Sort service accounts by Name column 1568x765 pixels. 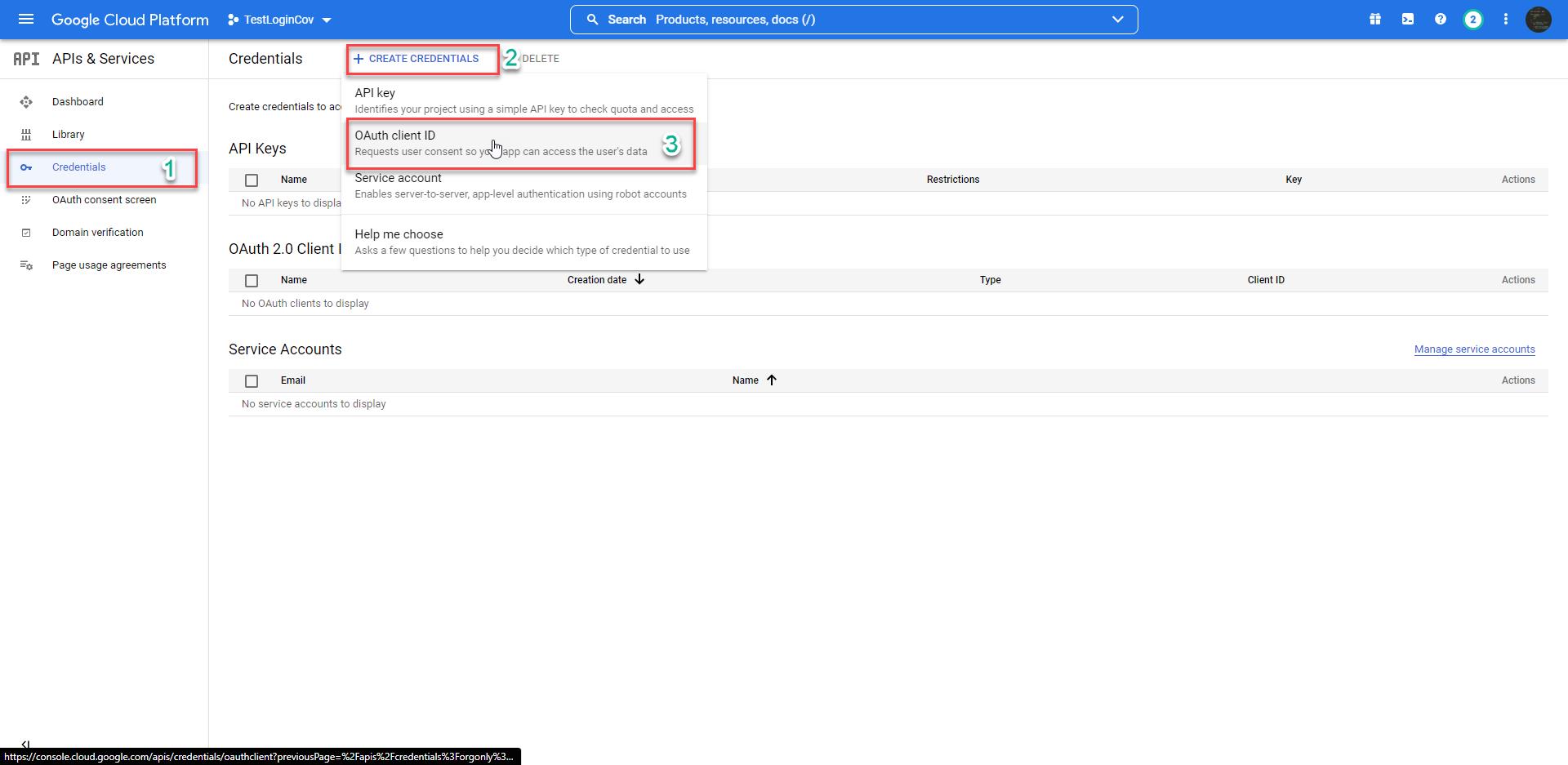click(x=746, y=380)
